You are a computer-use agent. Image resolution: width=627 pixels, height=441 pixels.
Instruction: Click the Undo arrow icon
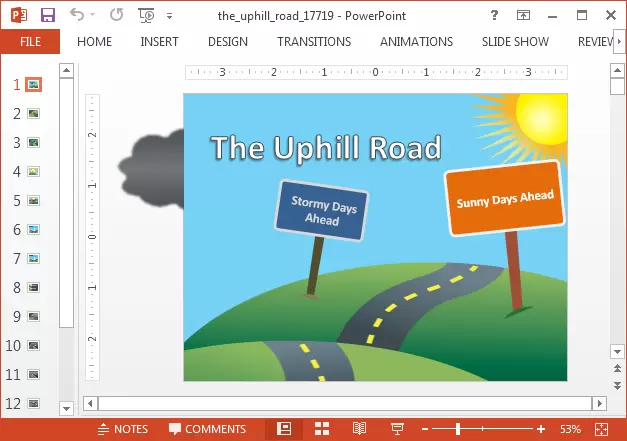click(79, 15)
